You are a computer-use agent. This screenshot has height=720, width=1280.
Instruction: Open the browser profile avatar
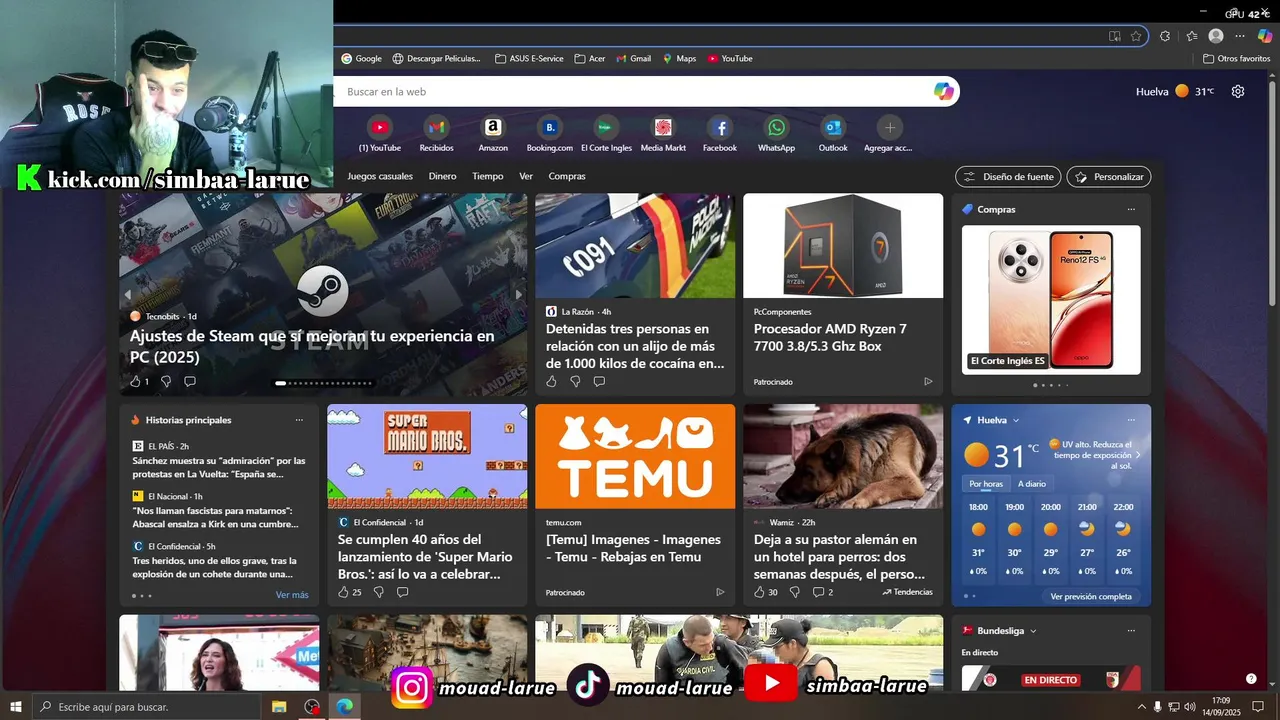pos(1216,36)
